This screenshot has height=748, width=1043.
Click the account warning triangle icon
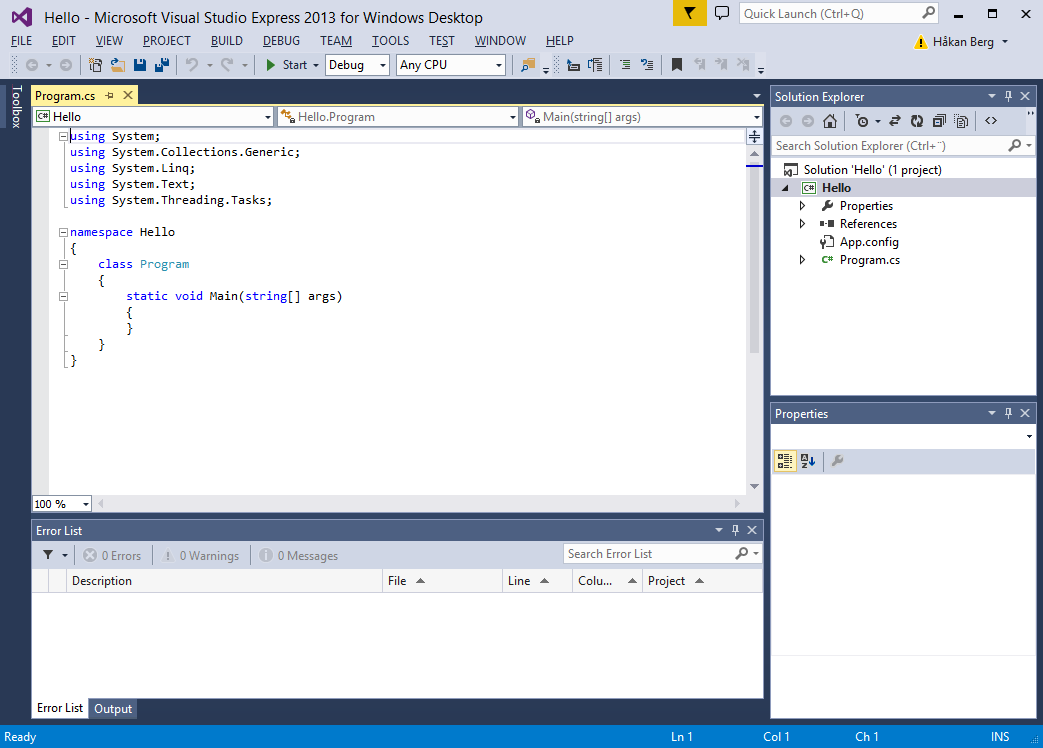pyautogui.click(x=921, y=42)
